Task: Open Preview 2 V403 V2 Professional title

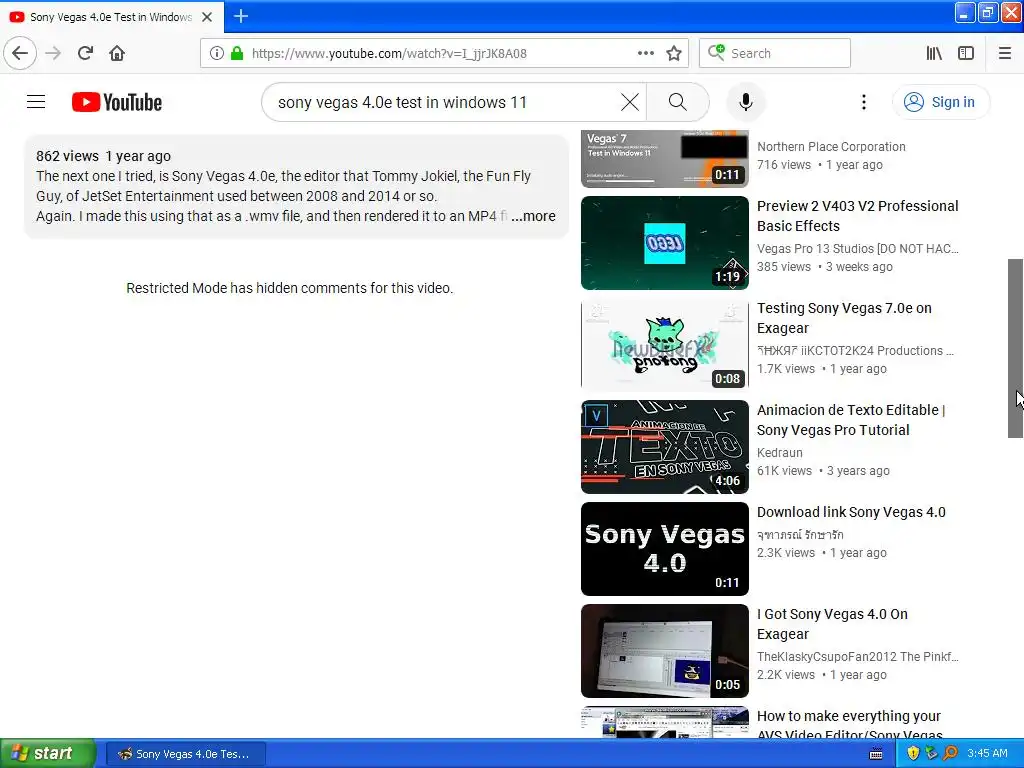Action: (x=857, y=216)
